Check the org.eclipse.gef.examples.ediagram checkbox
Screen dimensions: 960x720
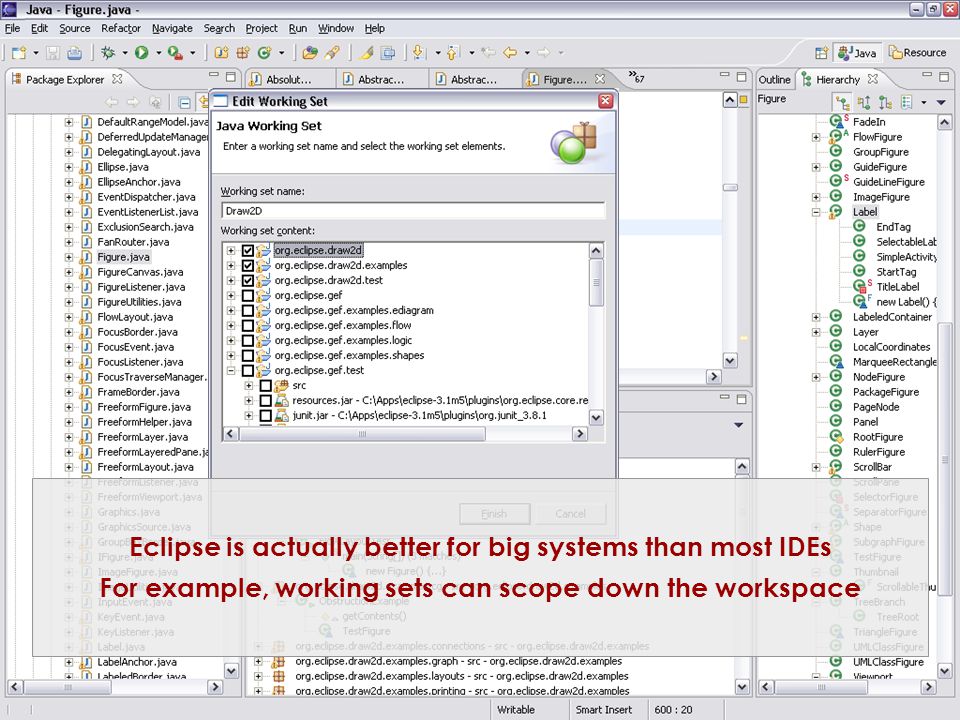(x=248, y=310)
